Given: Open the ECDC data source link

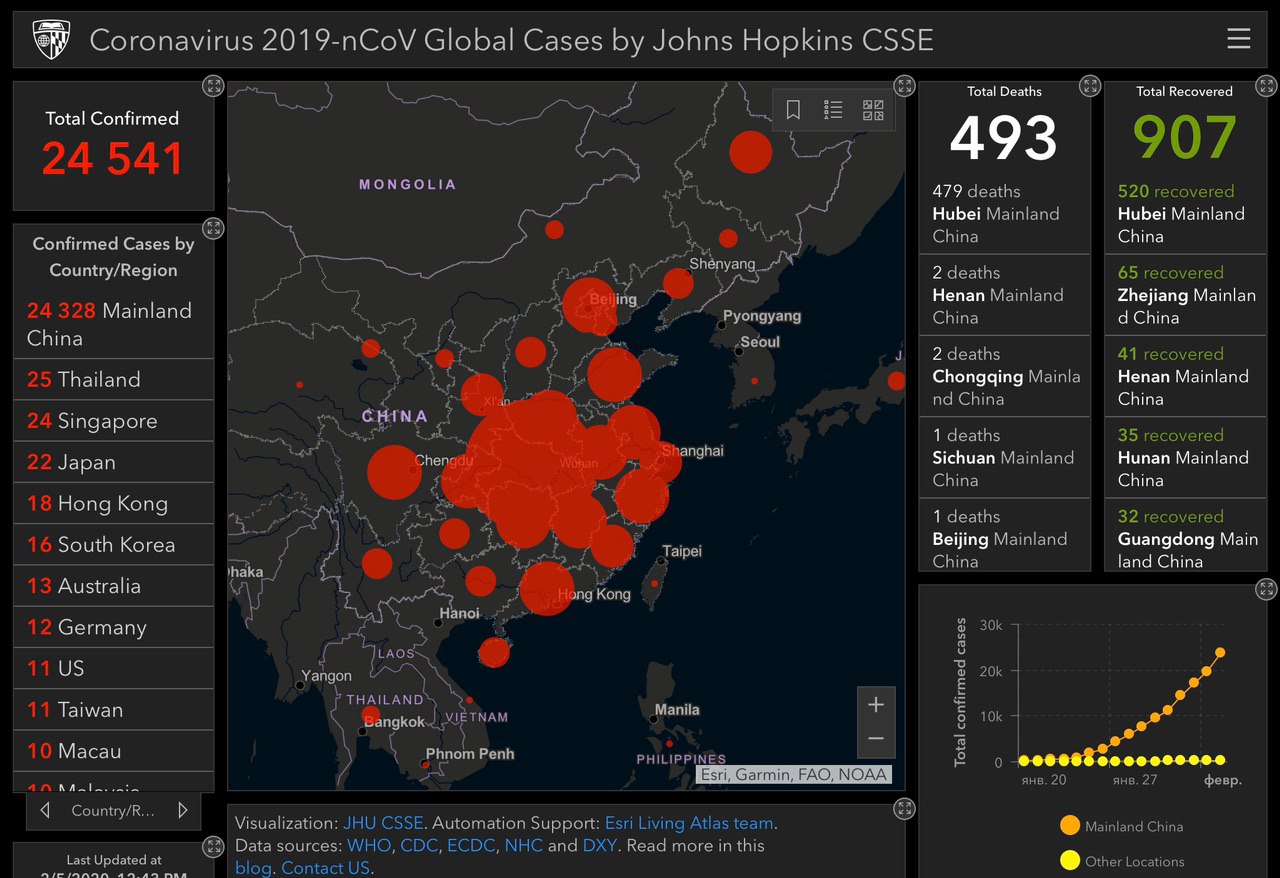Looking at the screenshot, I should coord(470,846).
